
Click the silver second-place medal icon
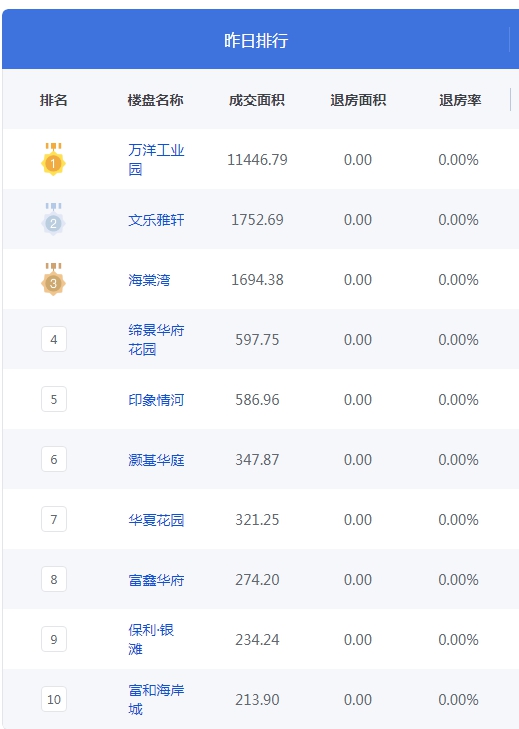(53, 219)
